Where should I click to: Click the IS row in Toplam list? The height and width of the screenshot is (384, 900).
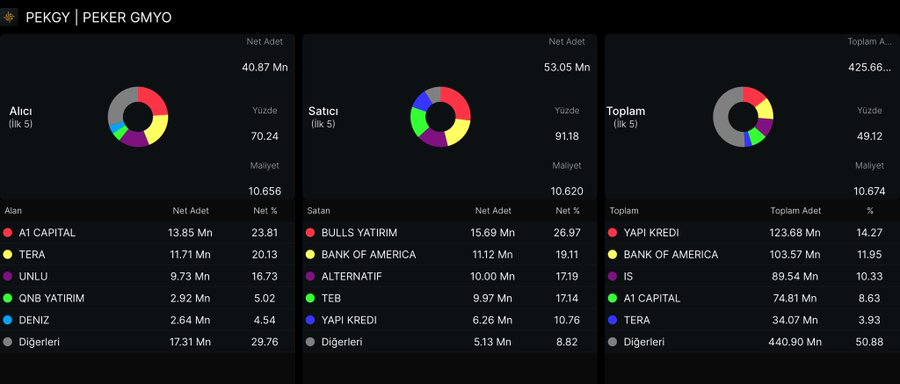tap(752, 277)
